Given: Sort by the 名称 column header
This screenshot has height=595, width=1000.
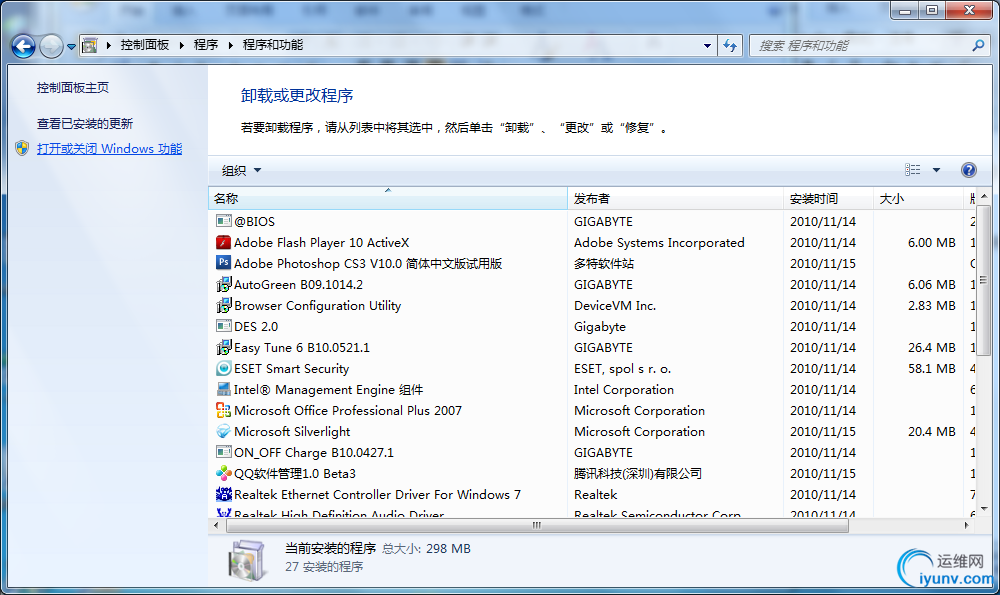Looking at the screenshot, I should (388, 198).
